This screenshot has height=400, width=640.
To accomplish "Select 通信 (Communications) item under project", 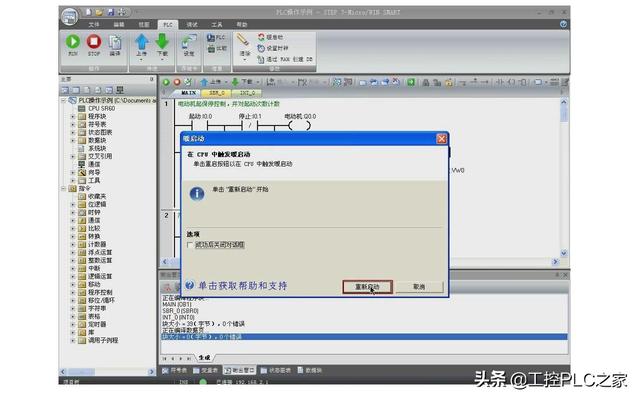I will pos(89,164).
